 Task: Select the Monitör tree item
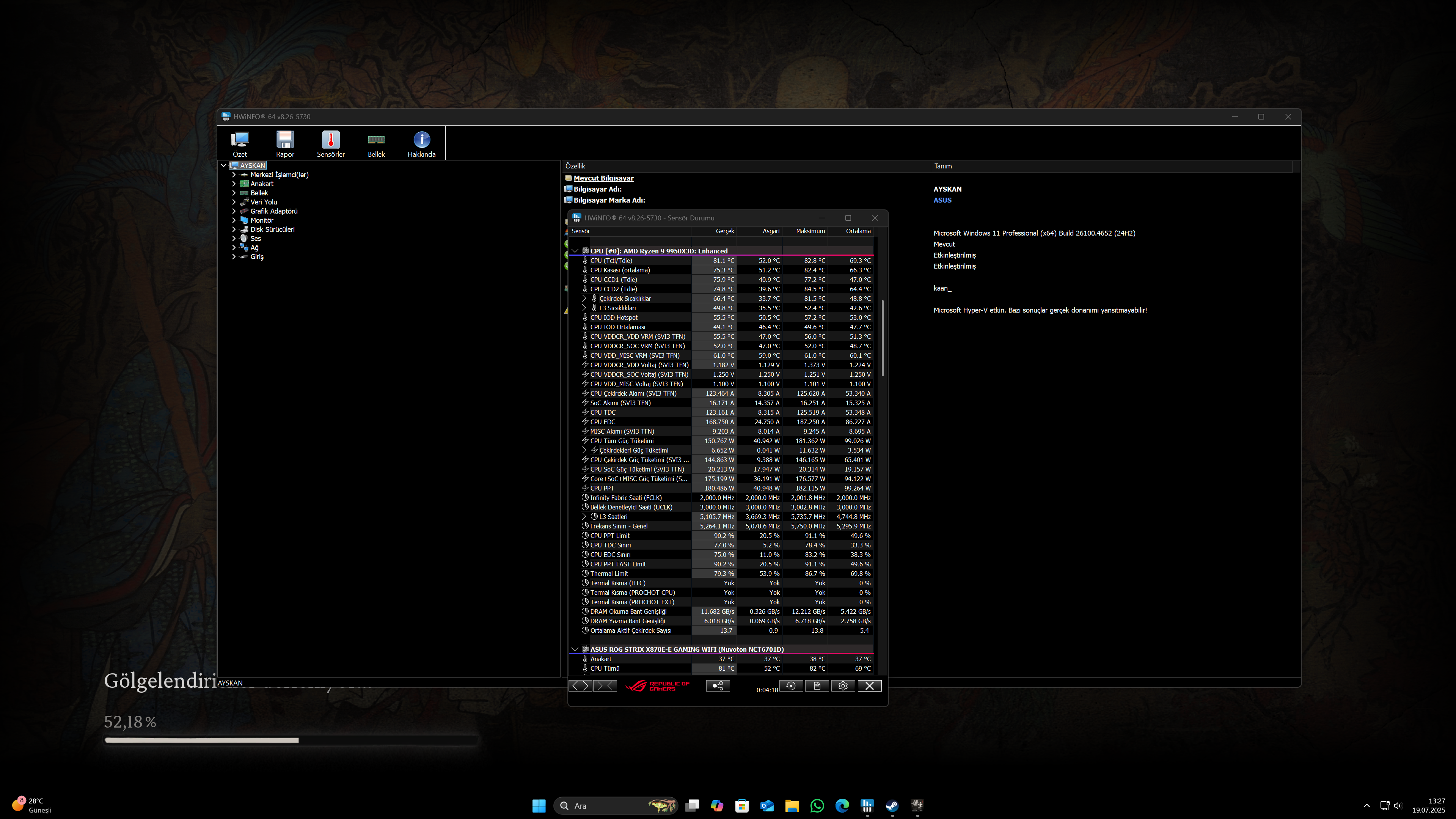point(262,220)
